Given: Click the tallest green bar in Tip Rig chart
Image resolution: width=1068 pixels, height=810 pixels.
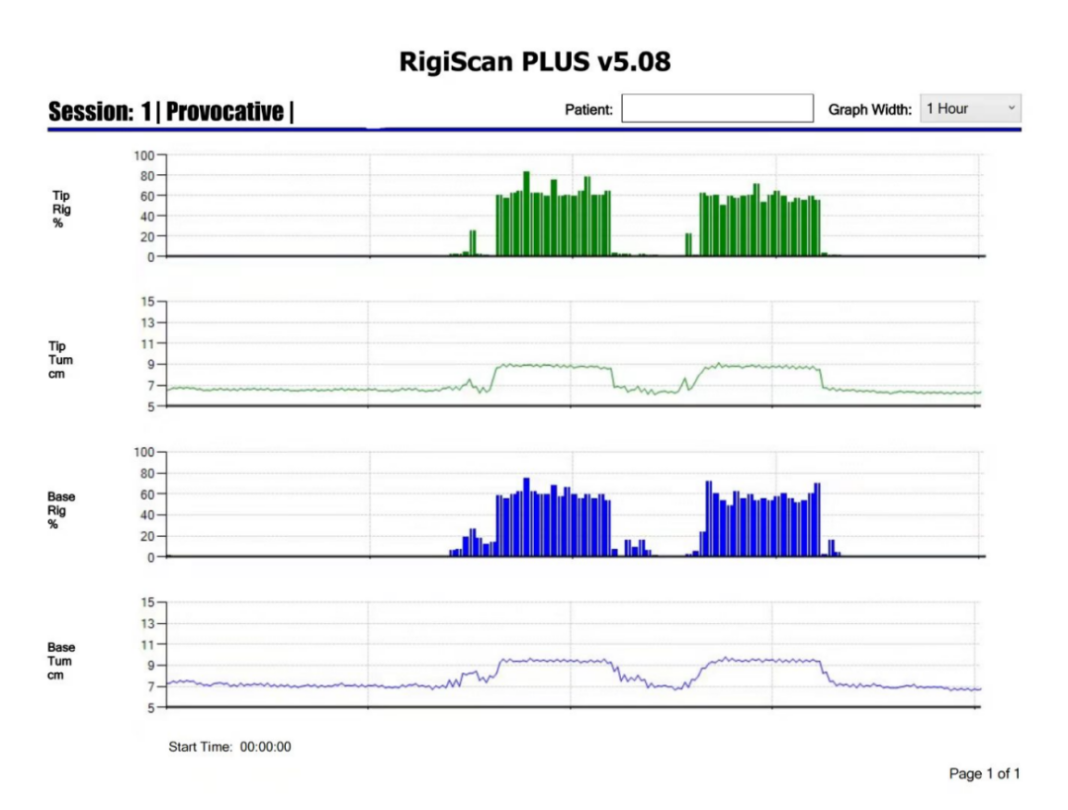Looking at the screenshot, I should point(526,214).
